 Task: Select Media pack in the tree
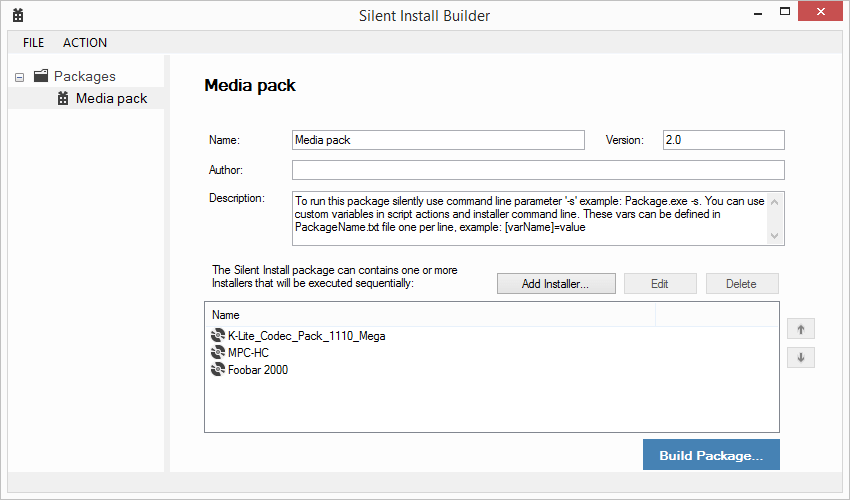tap(111, 98)
